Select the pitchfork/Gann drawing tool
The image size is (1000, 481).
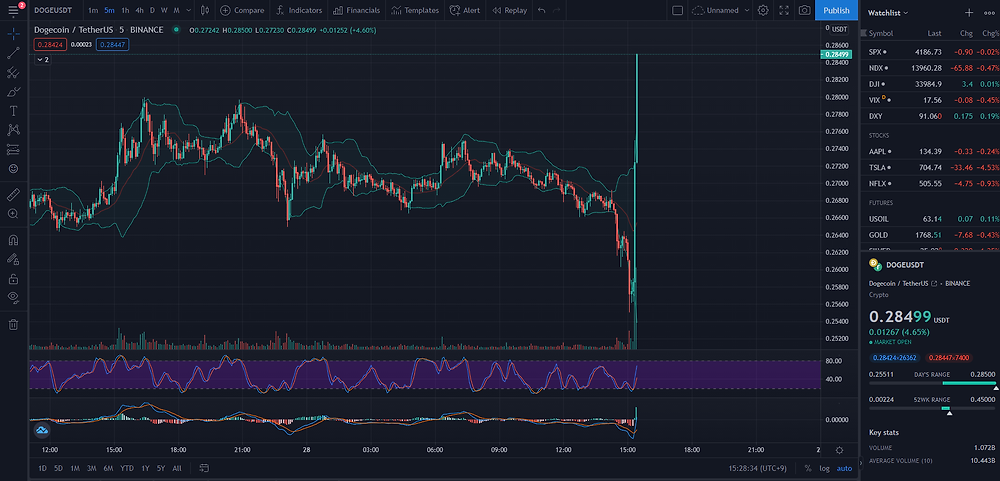click(13, 73)
